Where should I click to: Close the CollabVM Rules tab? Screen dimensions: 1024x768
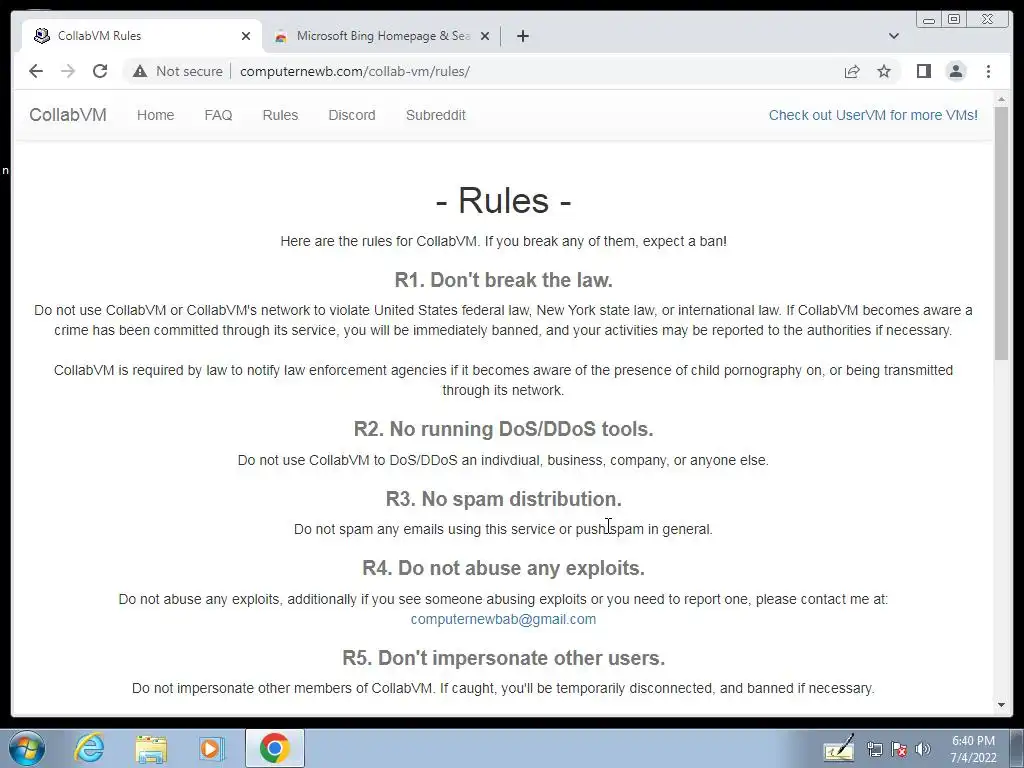[246, 36]
